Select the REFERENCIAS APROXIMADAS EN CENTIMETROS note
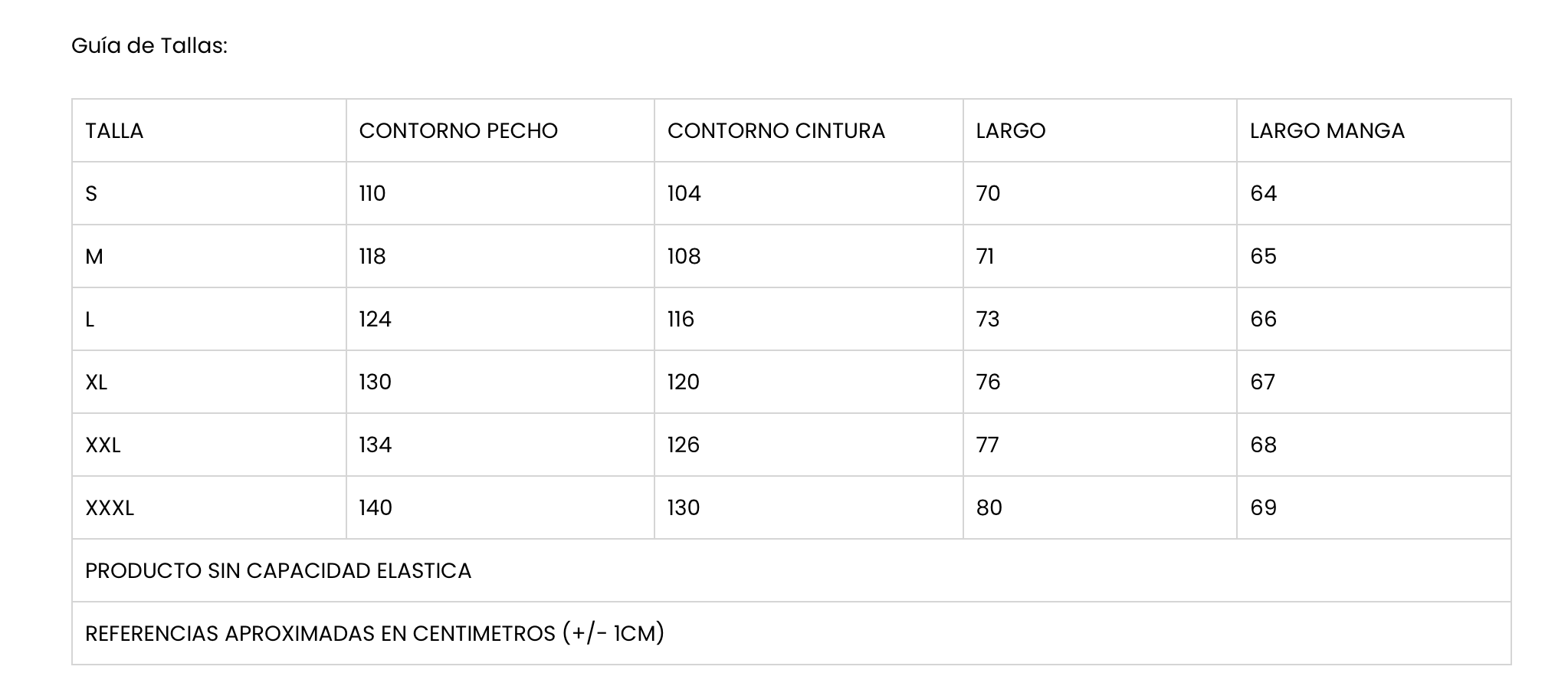 click(x=375, y=634)
